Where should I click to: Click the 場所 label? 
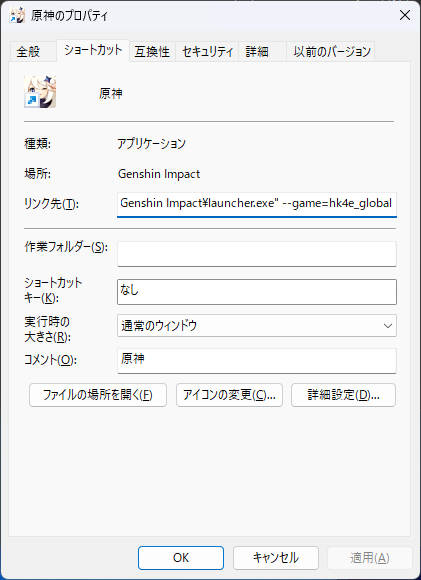pyautogui.click(x=37, y=173)
